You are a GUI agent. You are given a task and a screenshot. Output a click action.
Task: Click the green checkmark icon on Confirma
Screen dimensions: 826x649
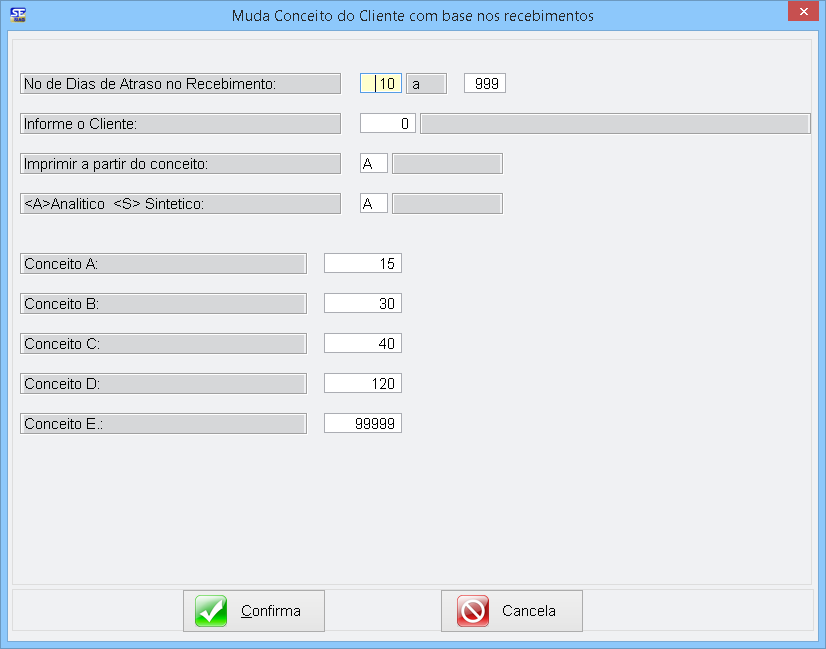click(x=211, y=611)
